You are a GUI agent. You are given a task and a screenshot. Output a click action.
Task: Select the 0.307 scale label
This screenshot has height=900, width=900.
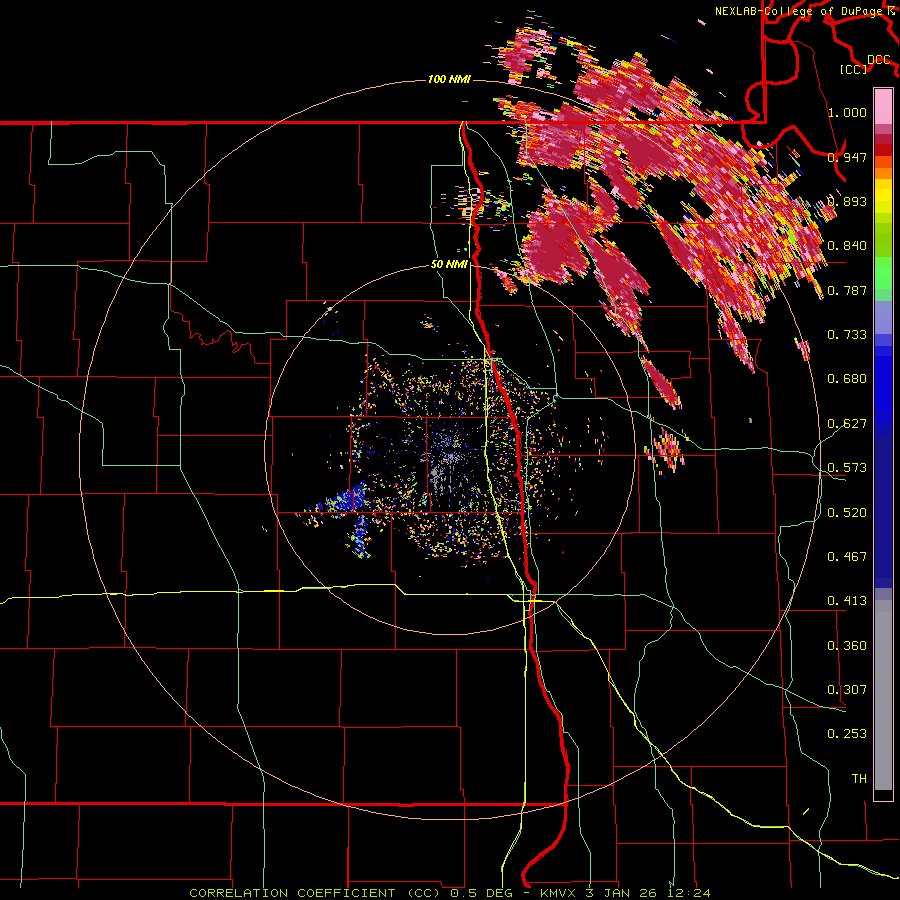click(x=847, y=690)
